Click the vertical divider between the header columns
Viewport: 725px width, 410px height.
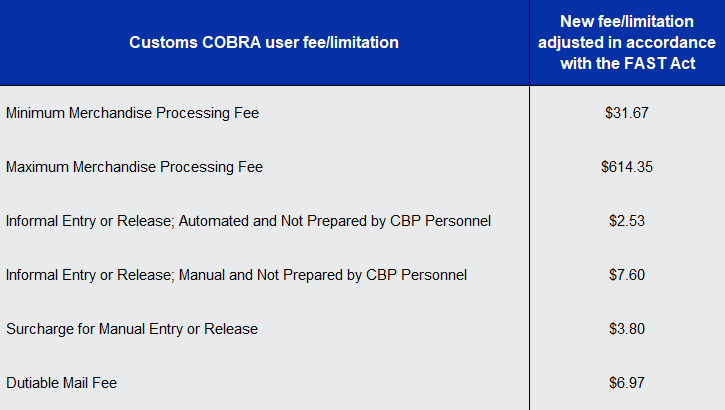[529, 42]
